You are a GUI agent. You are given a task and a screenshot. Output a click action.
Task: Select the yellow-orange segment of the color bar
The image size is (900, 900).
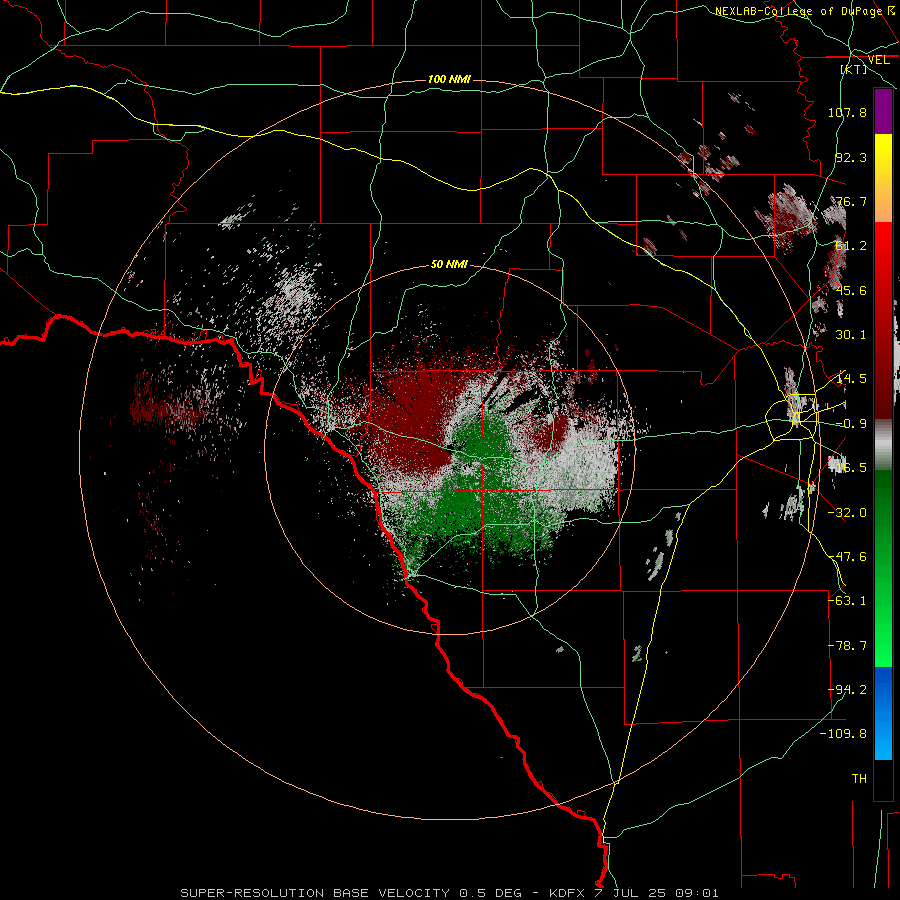tap(883, 178)
